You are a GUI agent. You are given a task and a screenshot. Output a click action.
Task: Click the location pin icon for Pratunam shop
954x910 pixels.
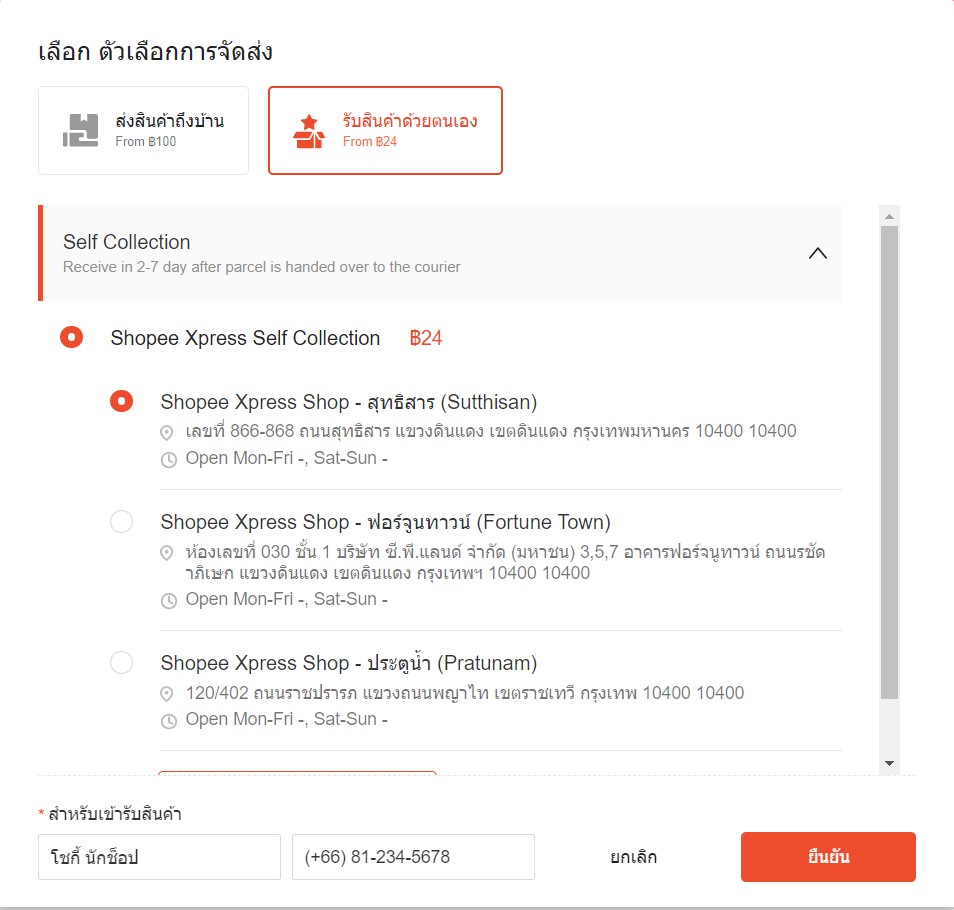[x=169, y=693]
